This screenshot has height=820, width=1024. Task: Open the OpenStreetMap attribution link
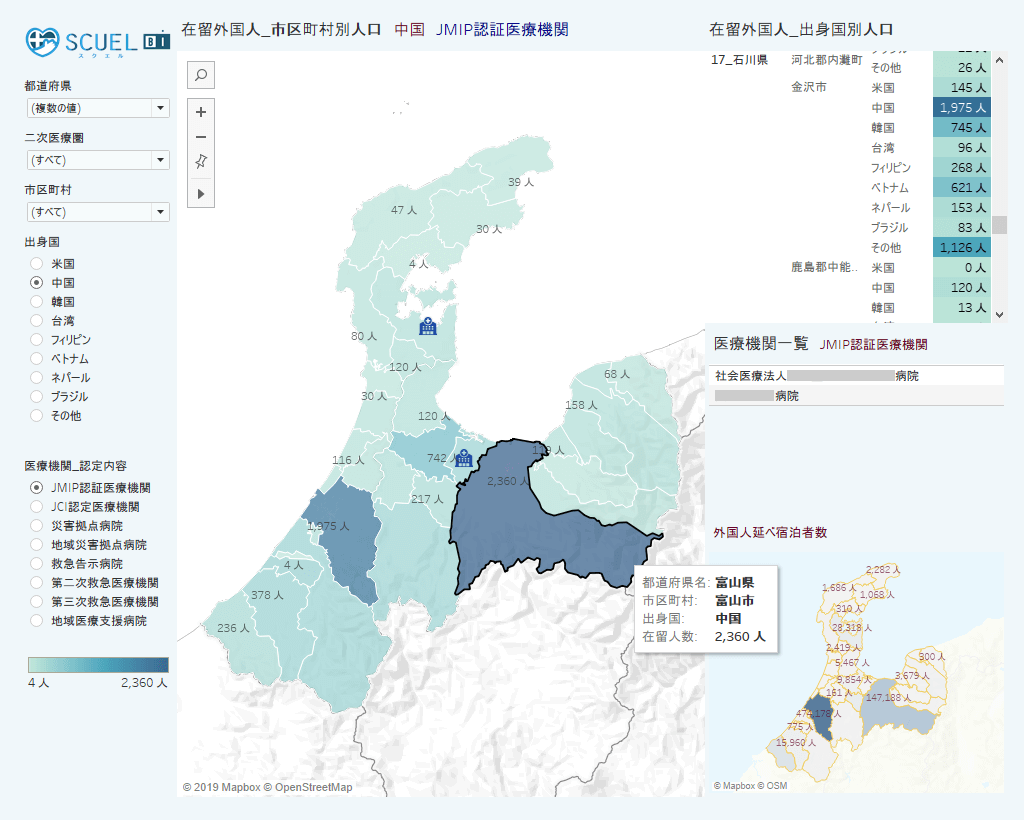308,787
